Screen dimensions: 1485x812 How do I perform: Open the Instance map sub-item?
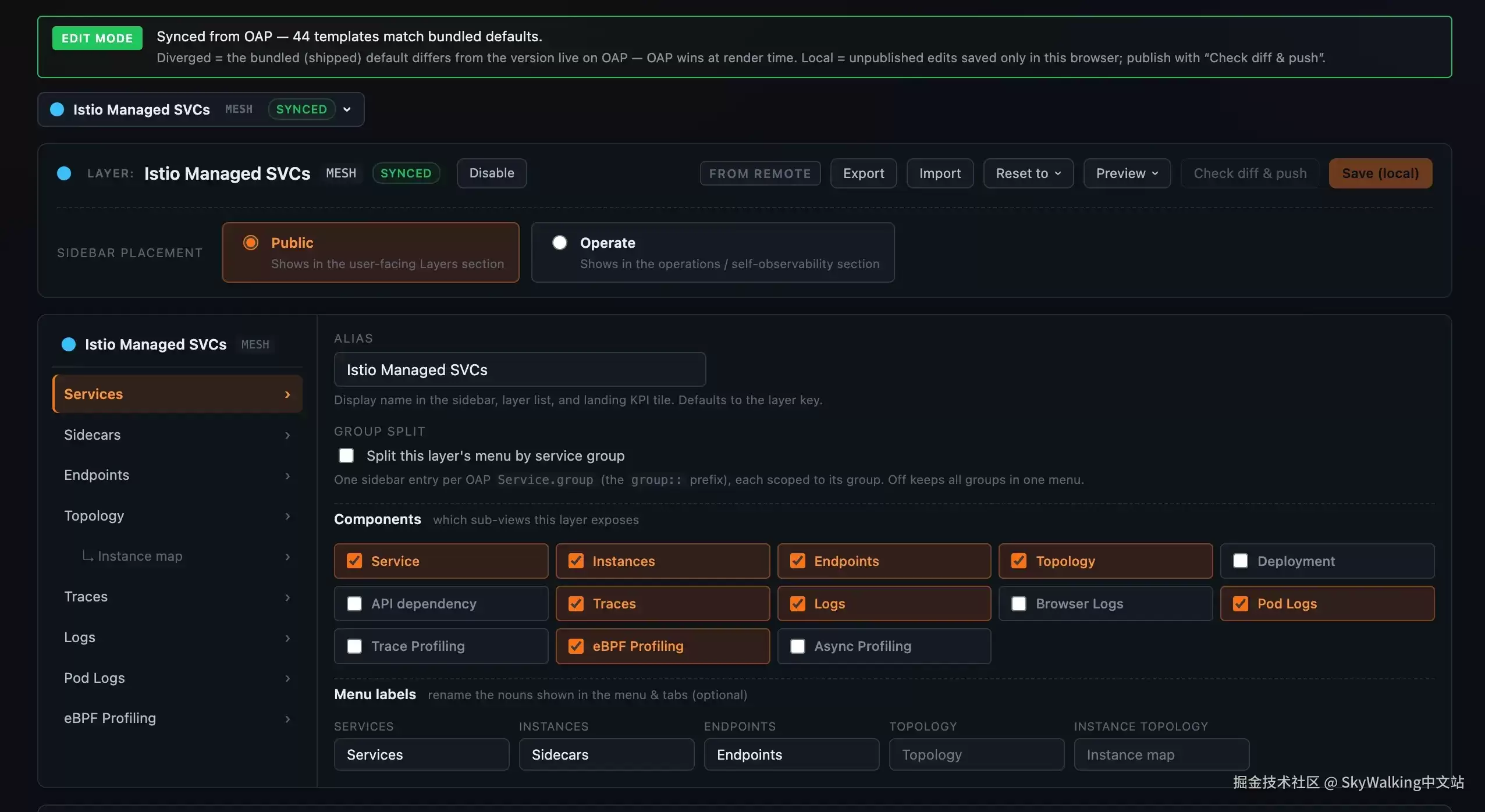177,557
